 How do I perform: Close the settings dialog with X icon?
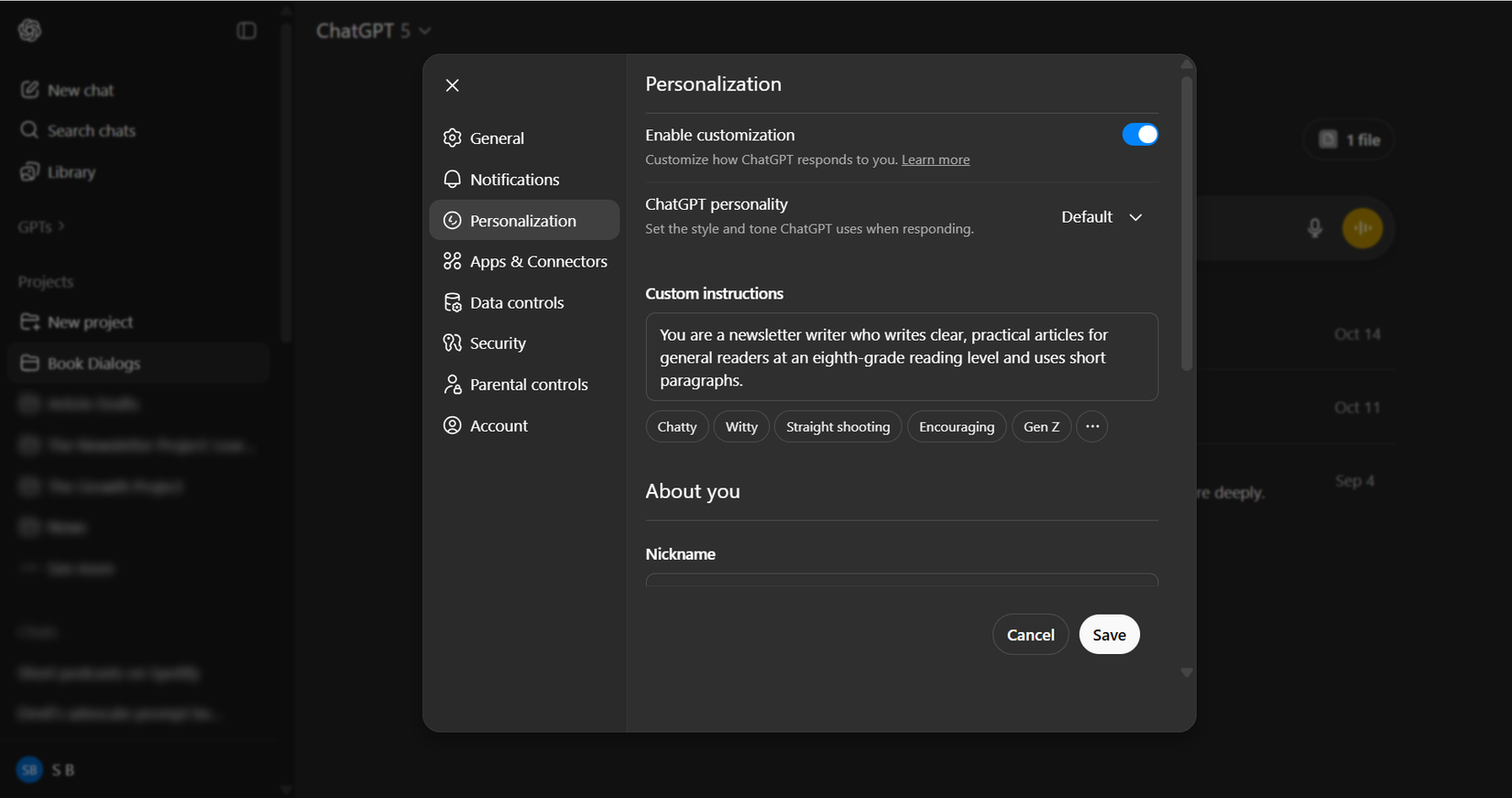[x=453, y=85]
